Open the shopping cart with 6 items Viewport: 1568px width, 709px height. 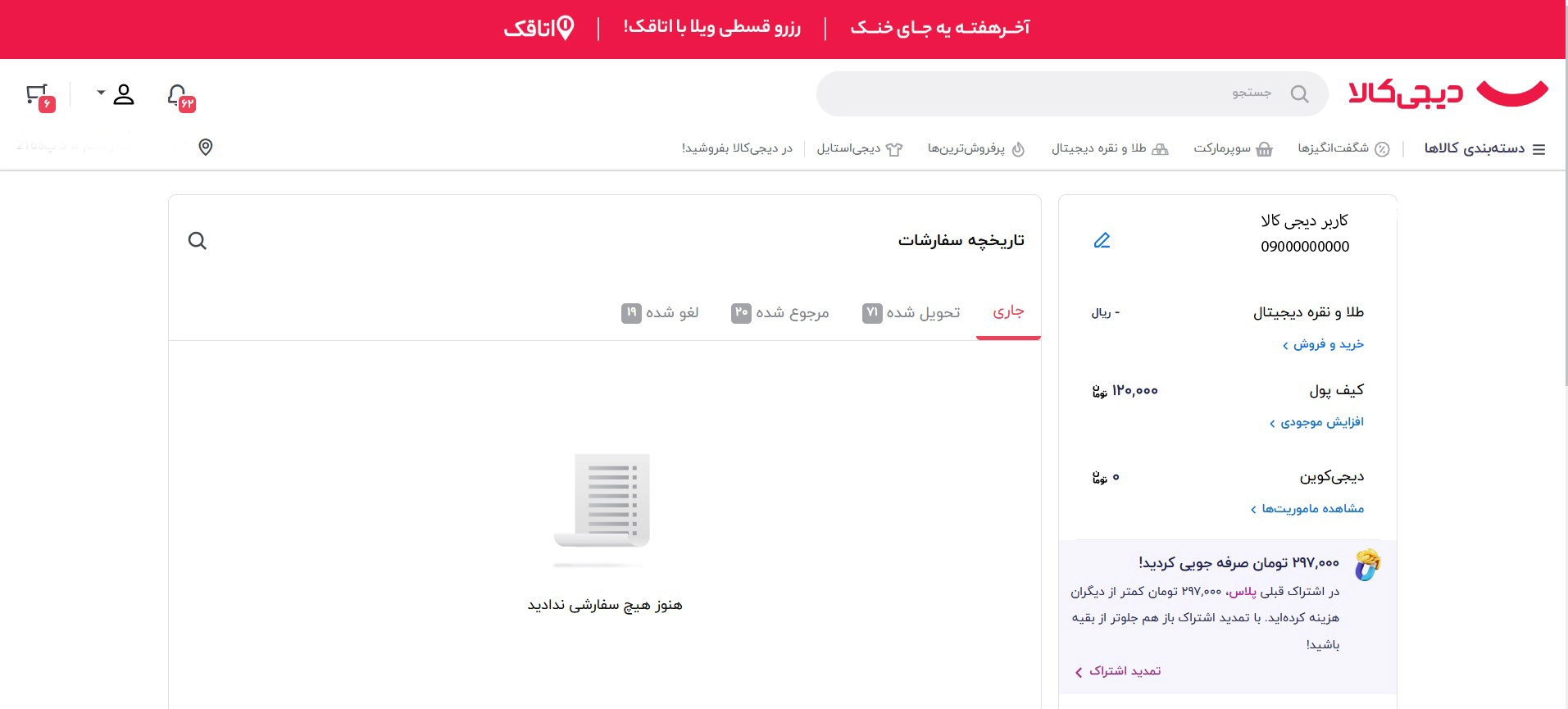tap(40, 97)
